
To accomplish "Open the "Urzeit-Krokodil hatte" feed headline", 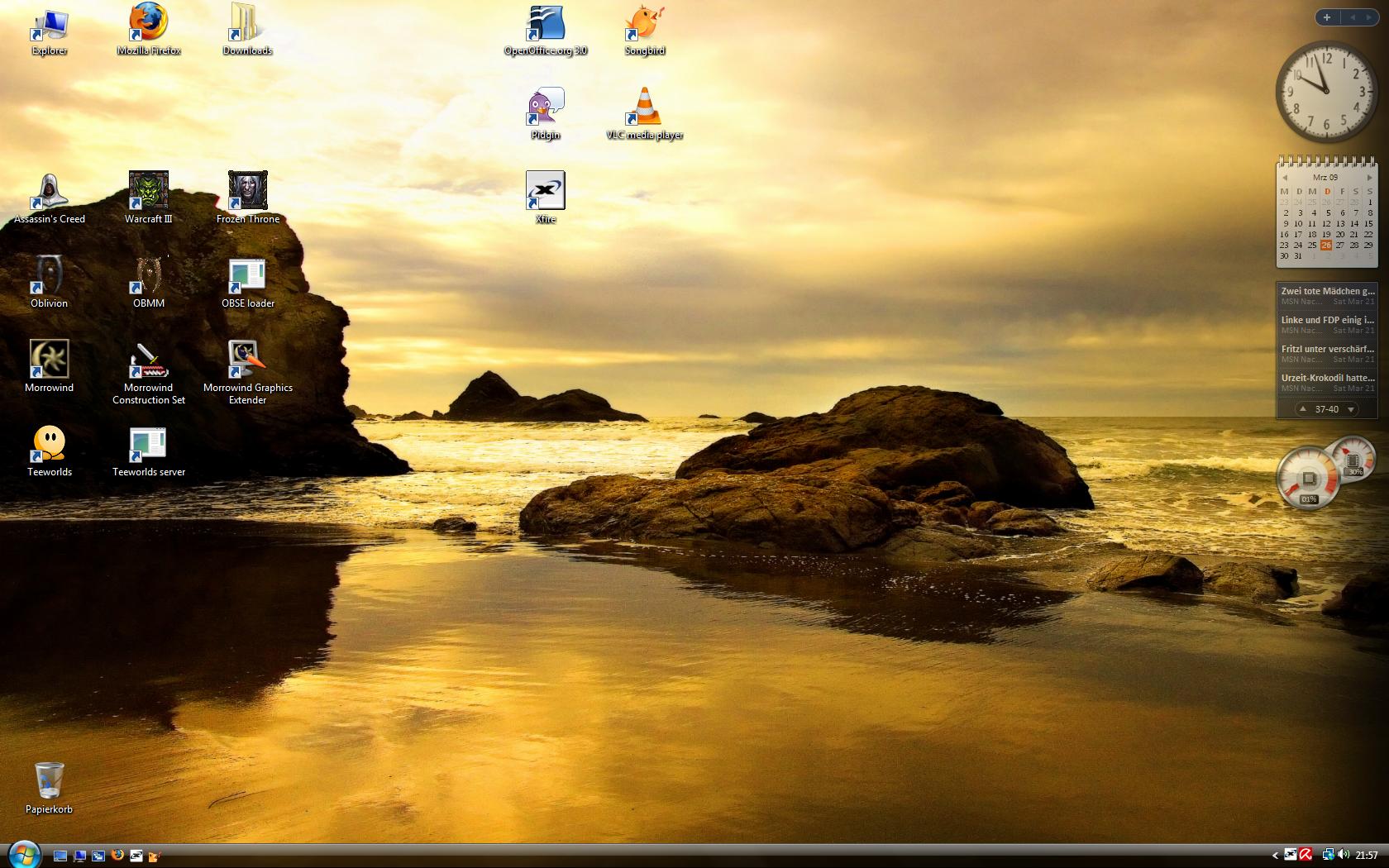I will pyautogui.click(x=1327, y=378).
